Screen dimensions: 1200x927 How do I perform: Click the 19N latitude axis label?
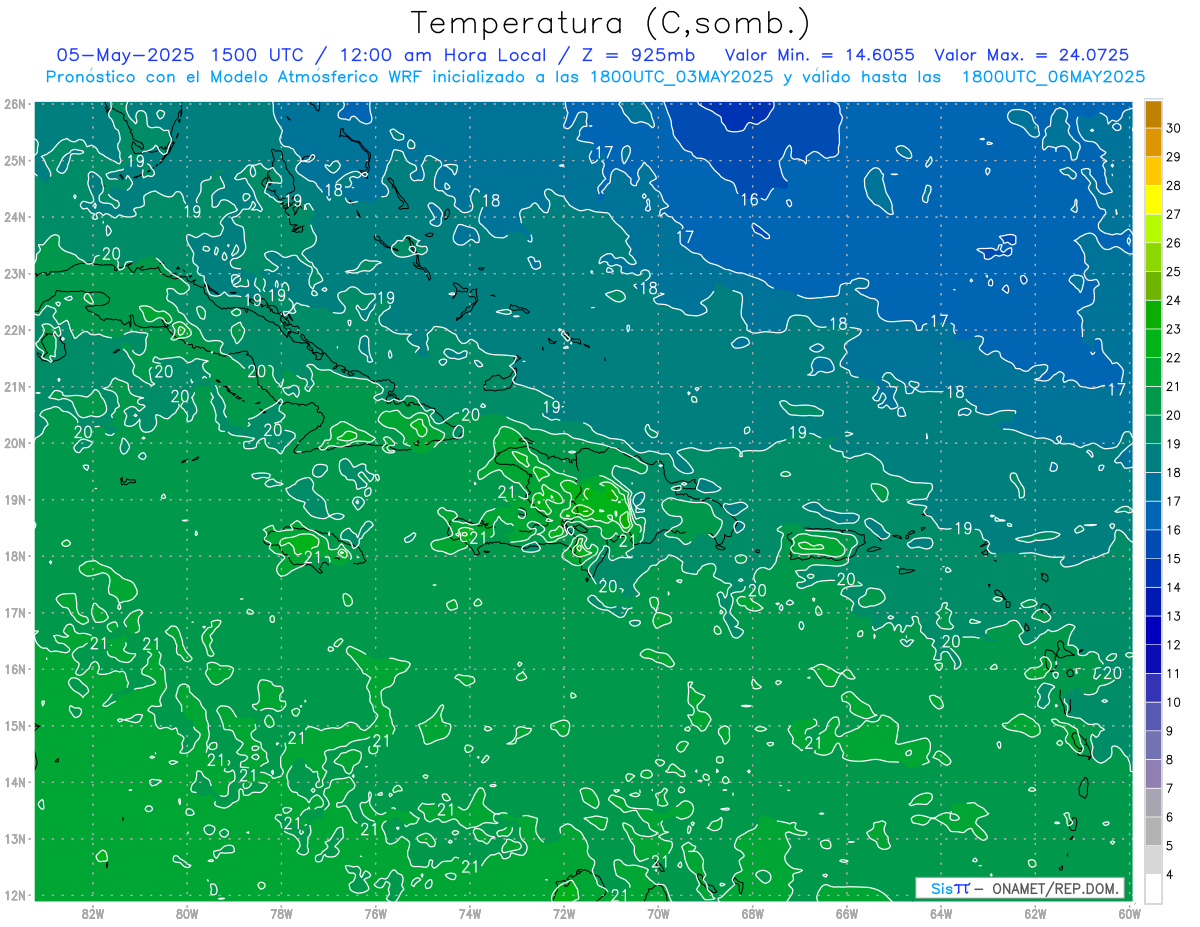(x=16, y=499)
